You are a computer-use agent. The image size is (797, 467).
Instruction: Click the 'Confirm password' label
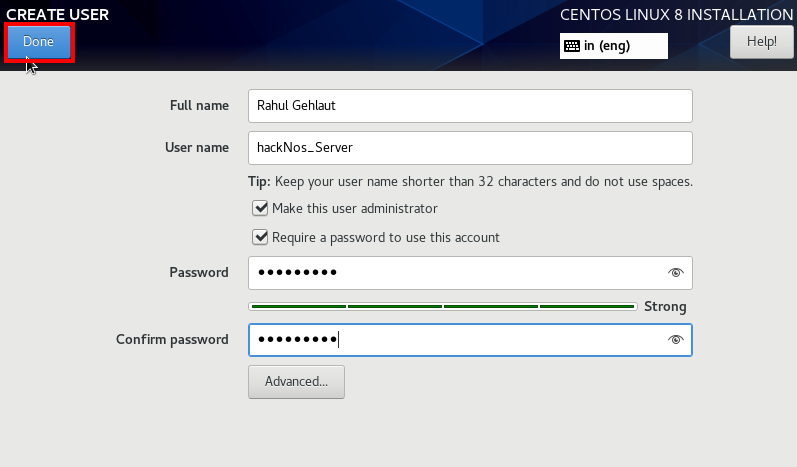[x=172, y=339]
